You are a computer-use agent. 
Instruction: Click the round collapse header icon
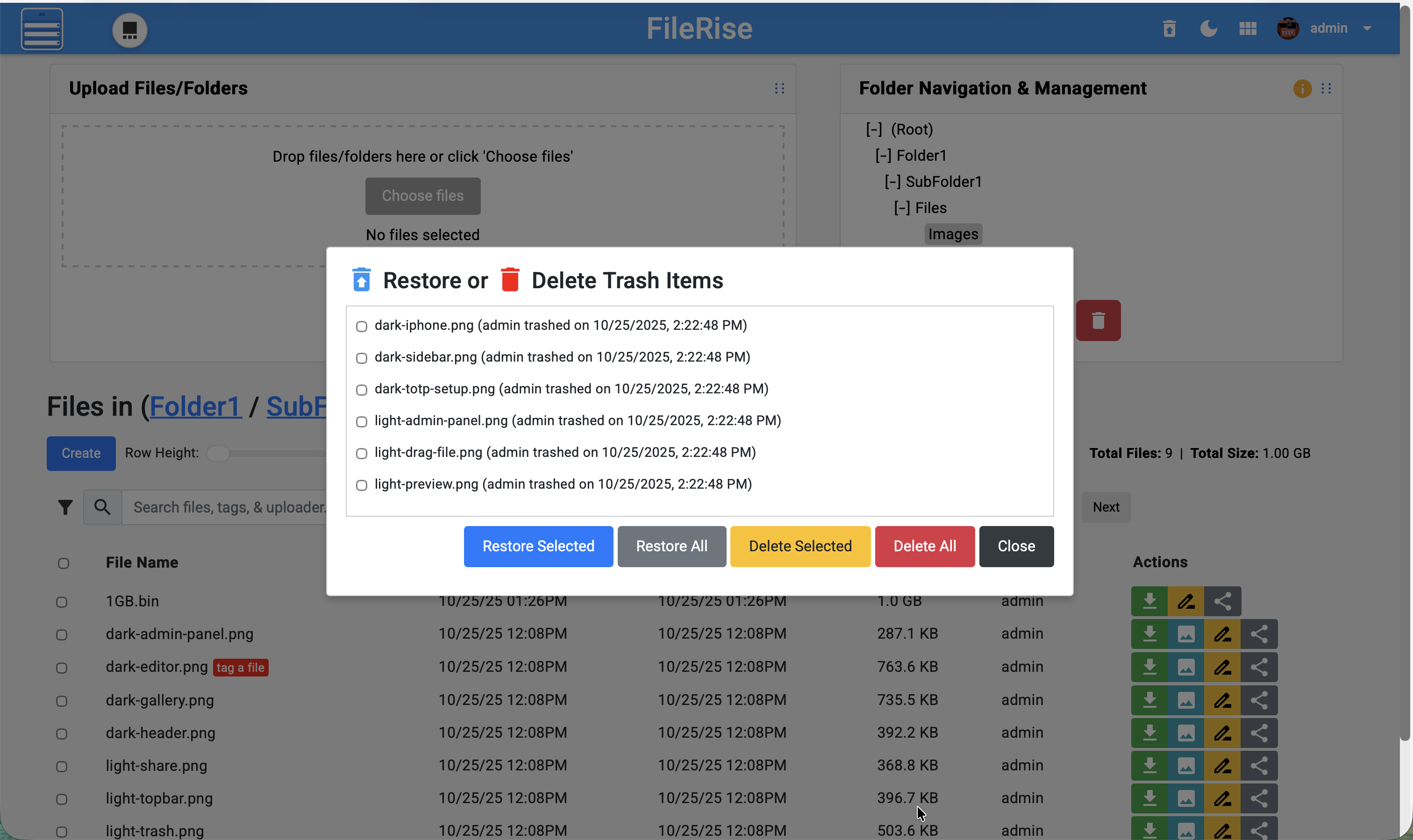[x=129, y=30]
